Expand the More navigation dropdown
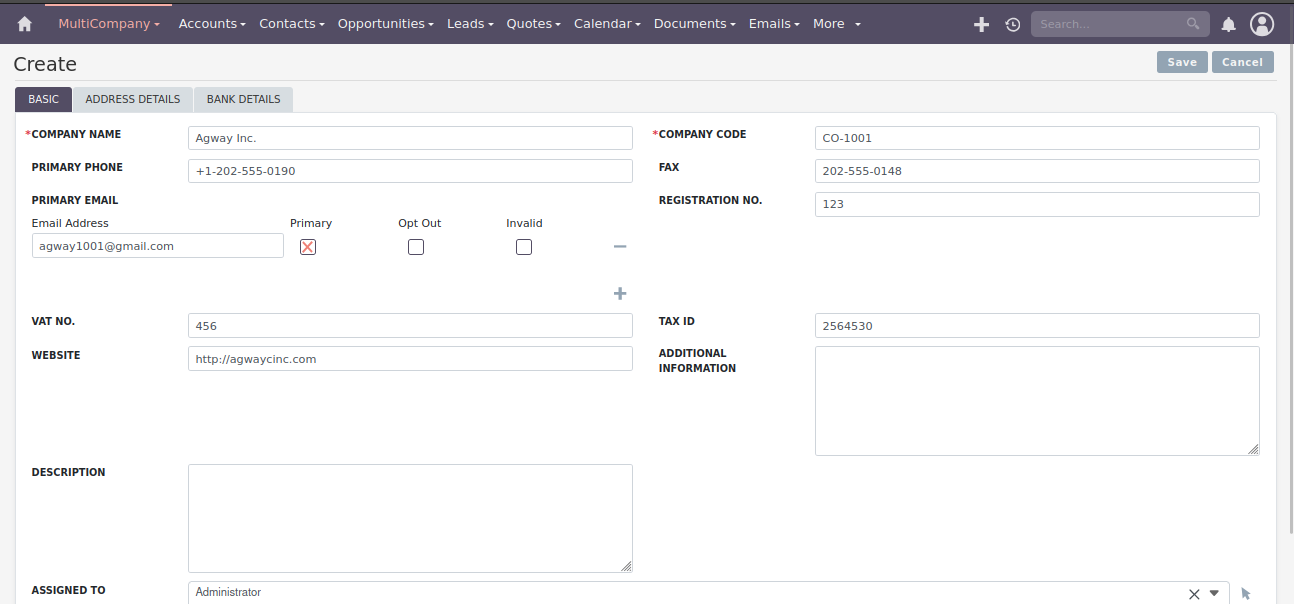The image size is (1294, 604). pos(836,24)
